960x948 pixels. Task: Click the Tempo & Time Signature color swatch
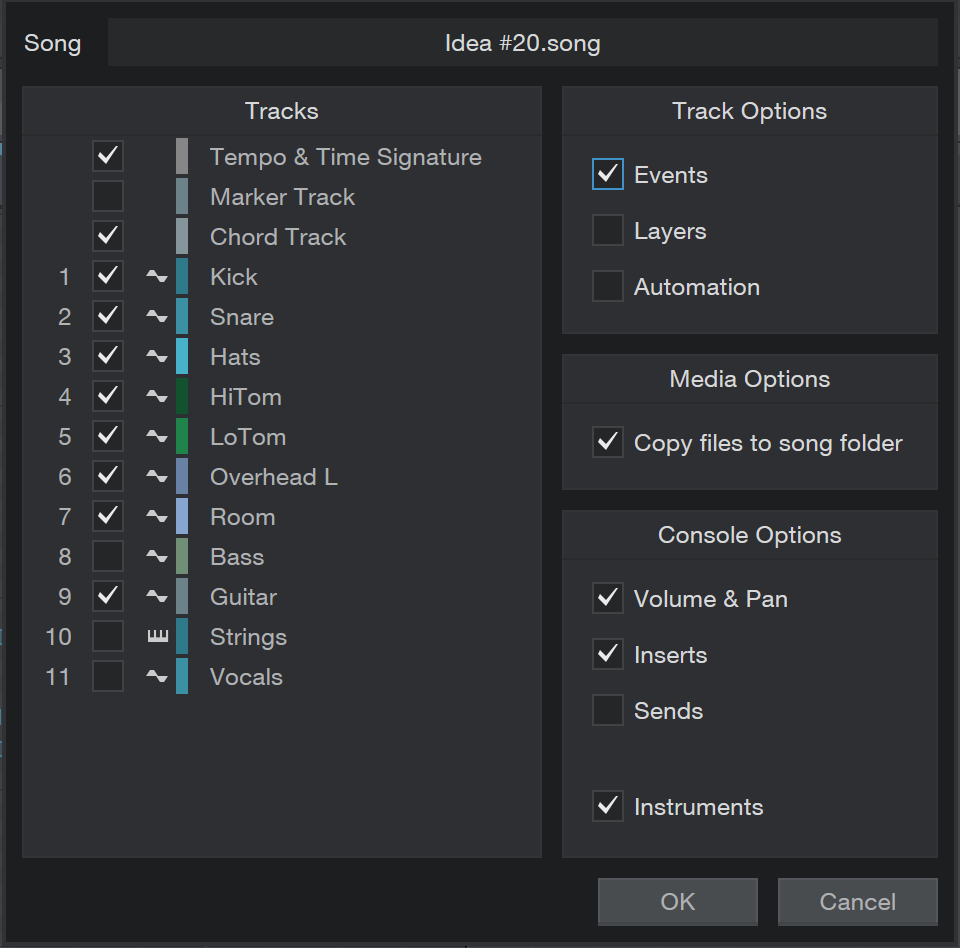pyautogui.click(x=182, y=156)
